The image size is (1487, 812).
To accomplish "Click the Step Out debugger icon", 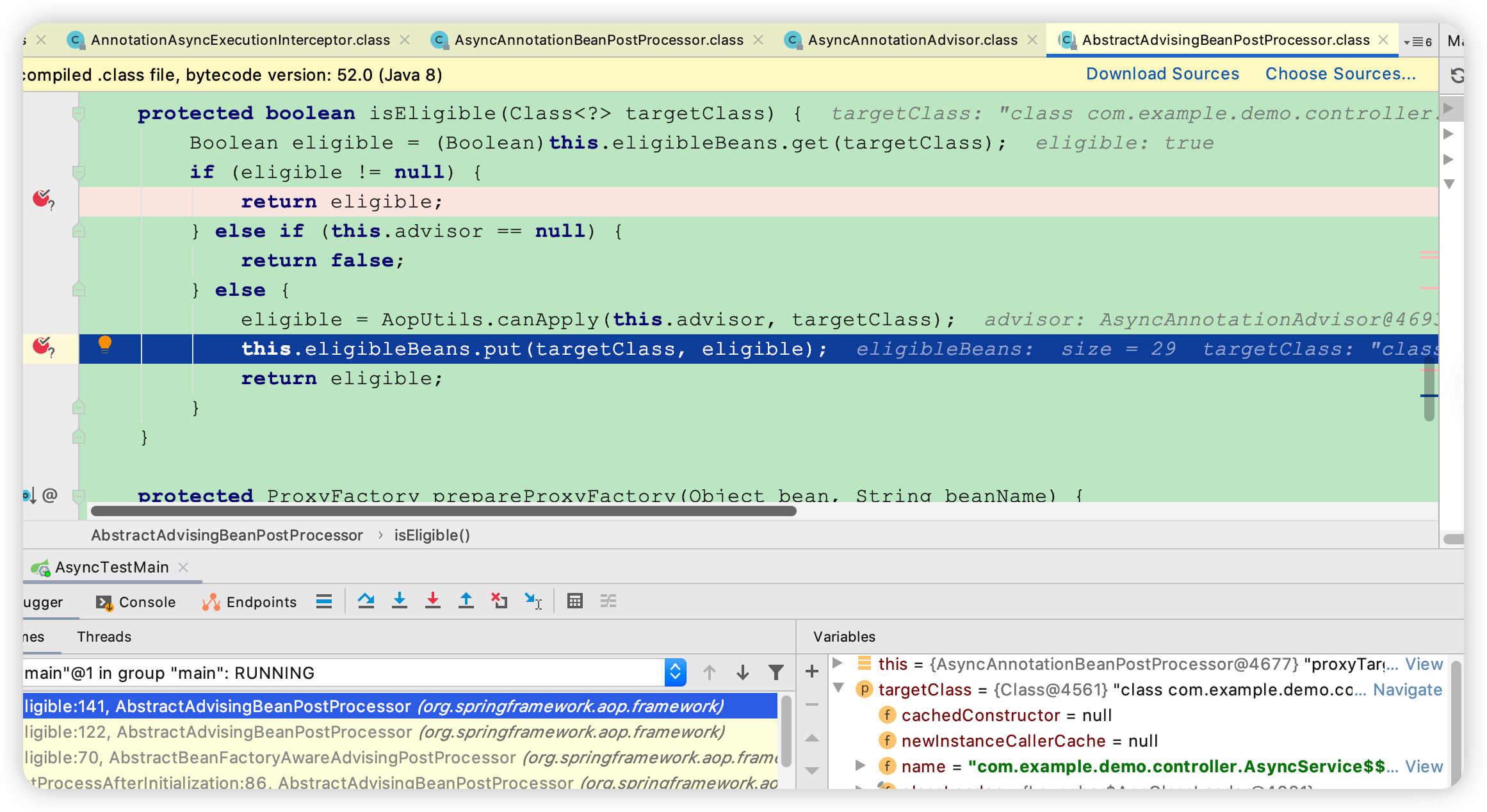I will click(466, 601).
